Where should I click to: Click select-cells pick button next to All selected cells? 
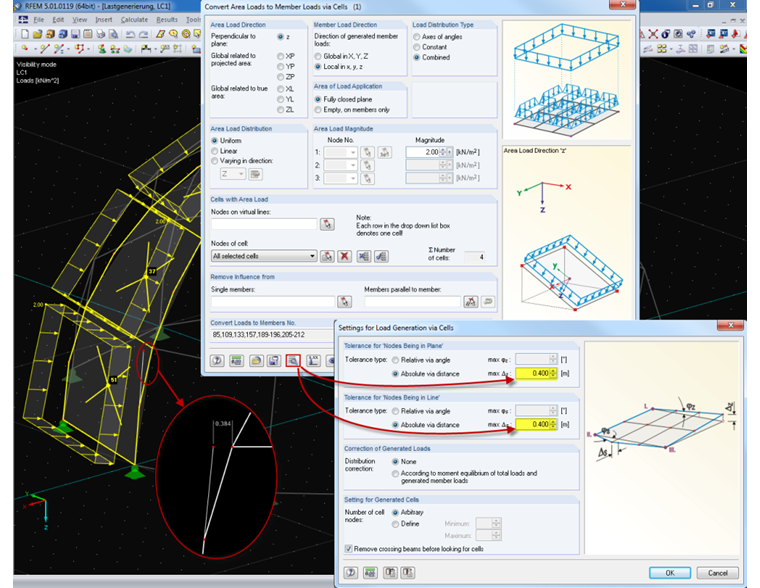coord(327,256)
